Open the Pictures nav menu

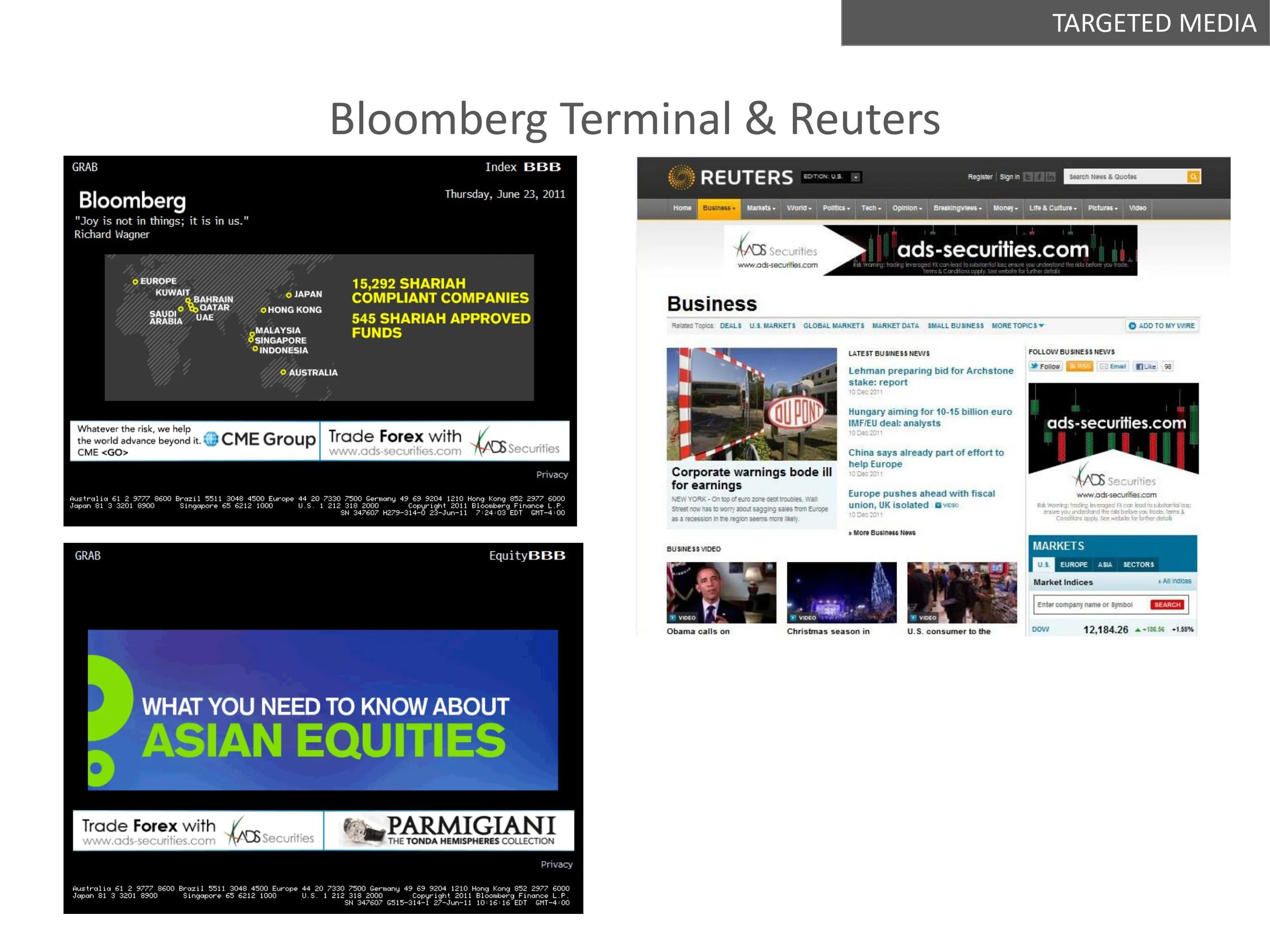coord(1103,208)
